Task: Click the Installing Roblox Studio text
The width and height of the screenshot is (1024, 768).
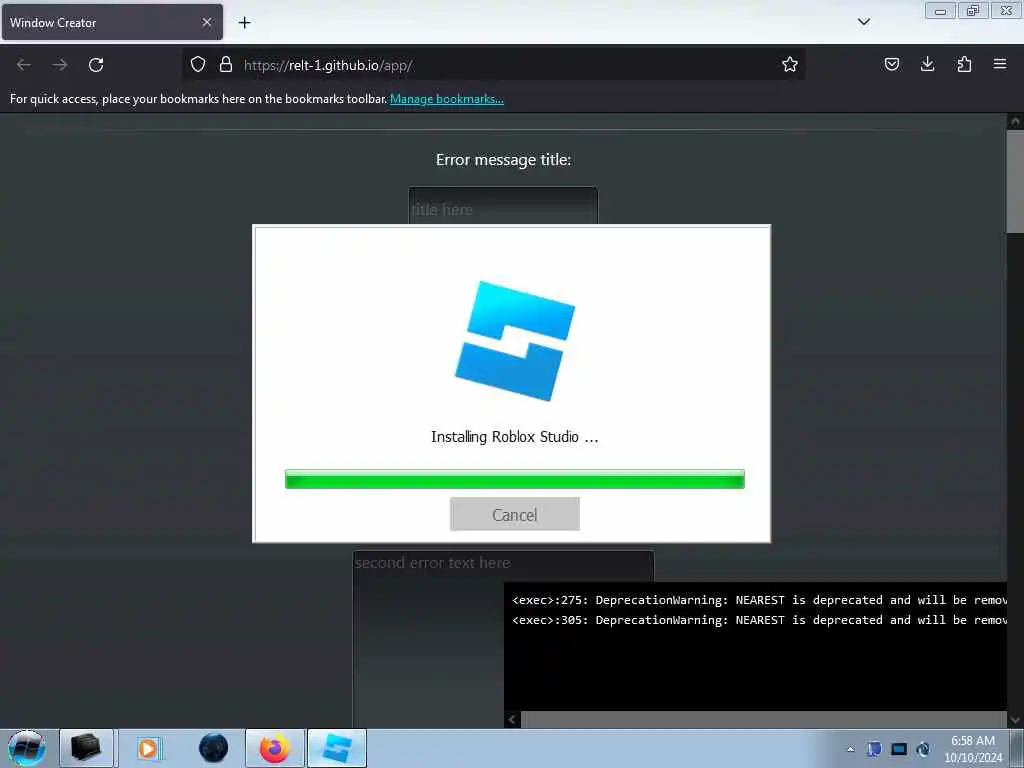Action: [515, 437]
